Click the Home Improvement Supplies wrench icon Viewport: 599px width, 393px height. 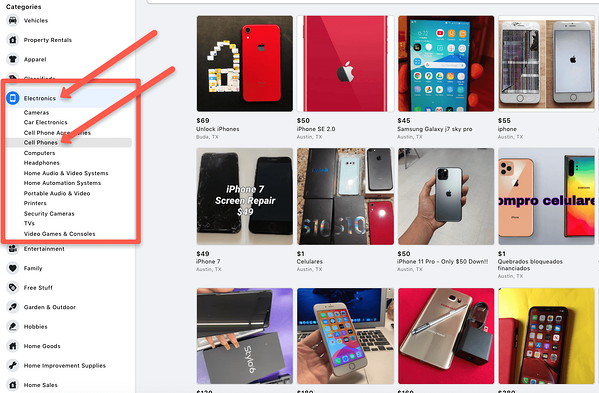(x=13, y=366)
